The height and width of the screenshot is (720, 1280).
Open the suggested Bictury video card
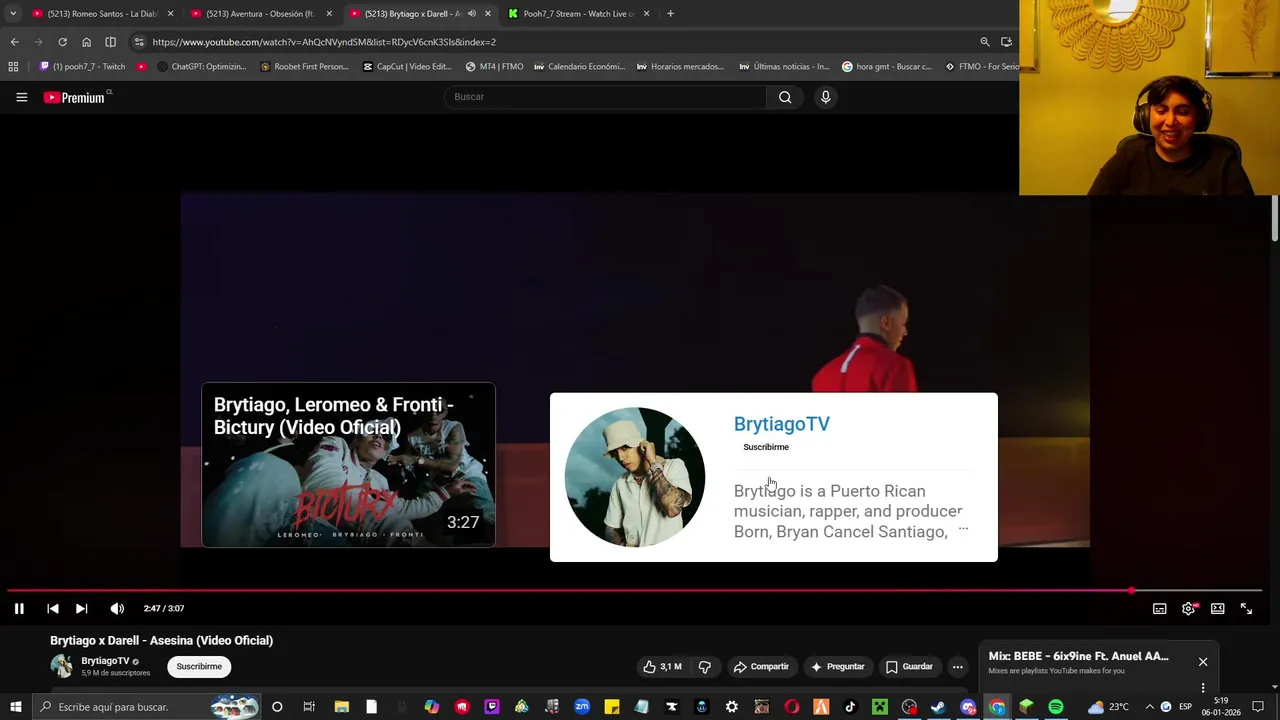click(x=348, y=465)
